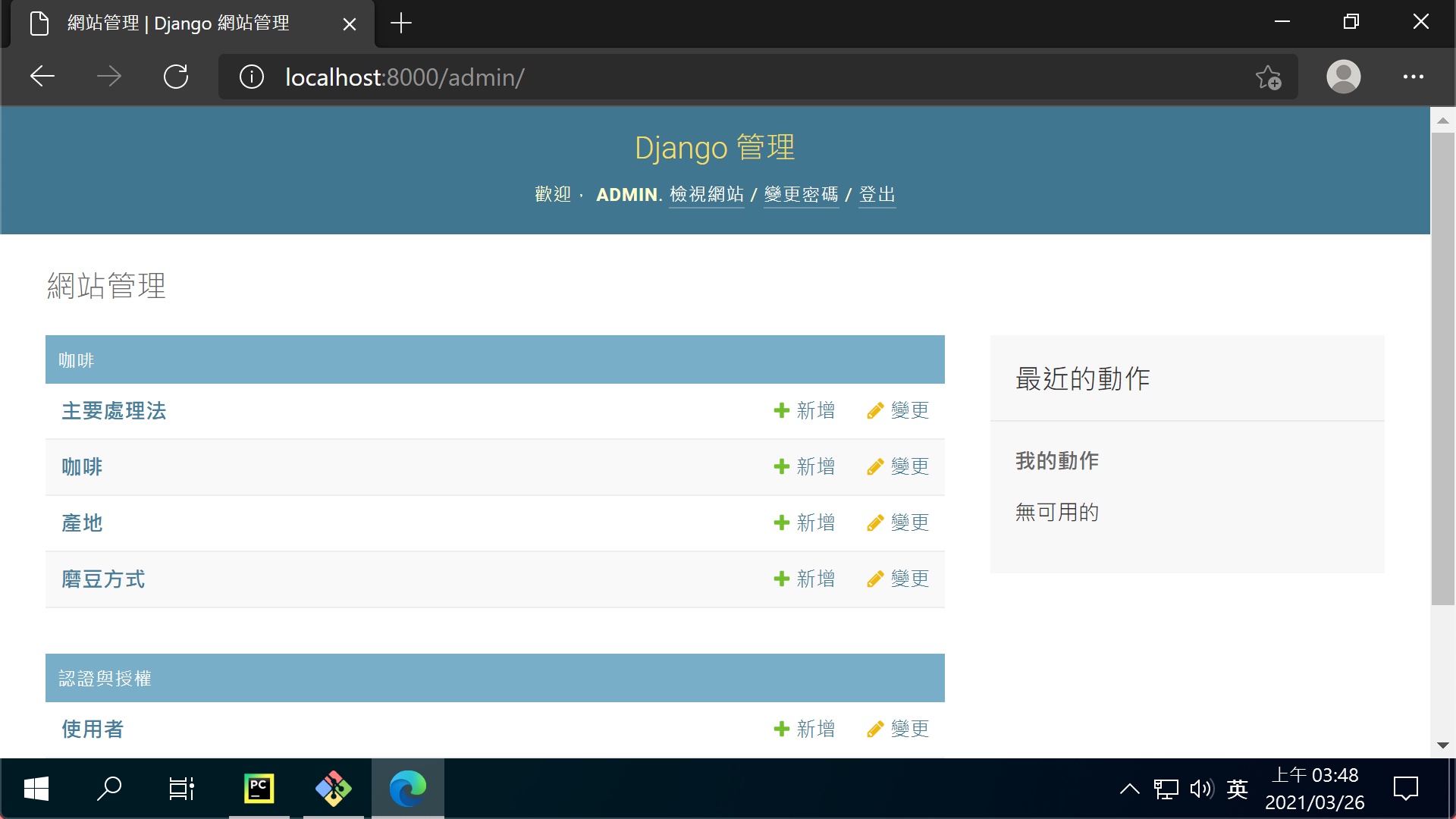1456x819 pixels.
Task: Open the Windows Start menu
Action: (x=36, y=789)
